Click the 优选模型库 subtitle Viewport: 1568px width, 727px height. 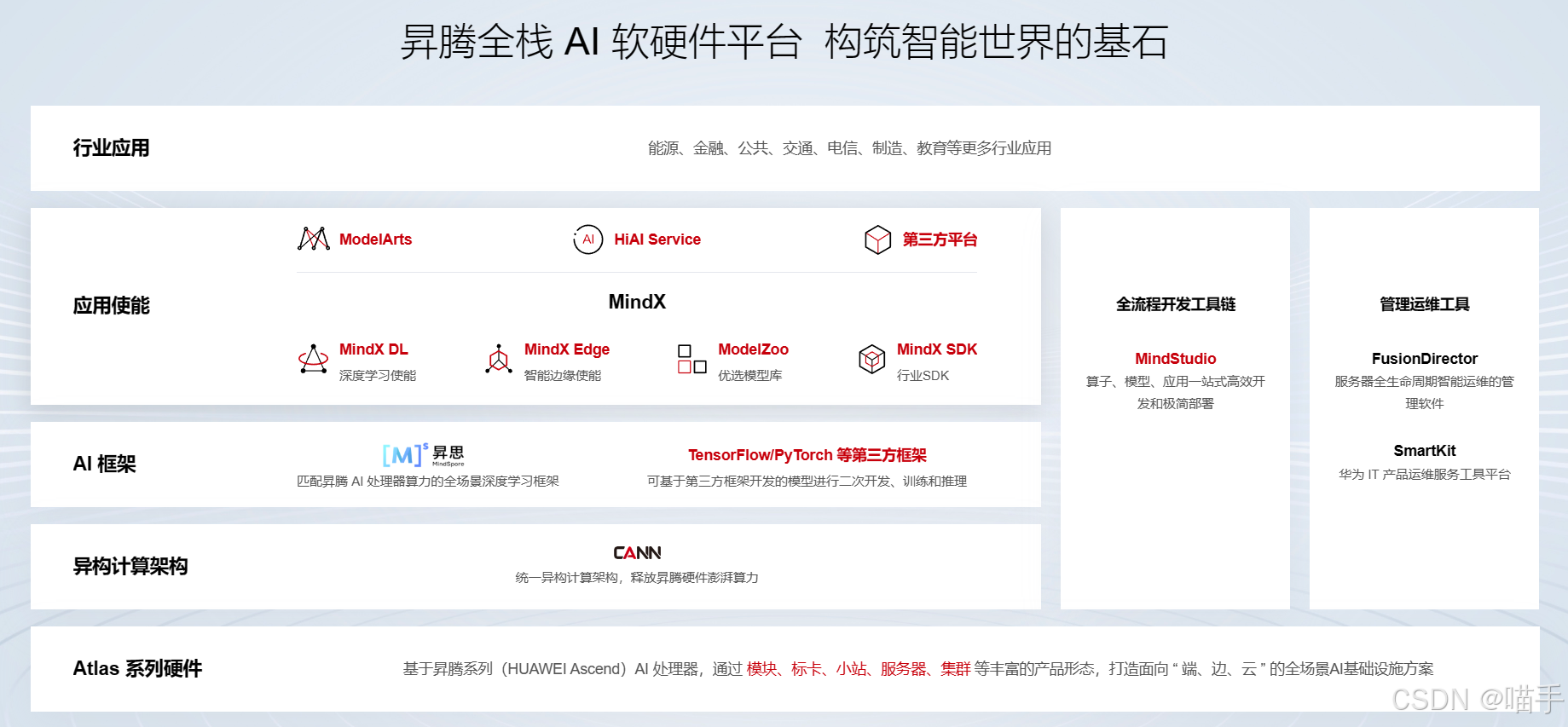pyautogui.click(x=750, y=376)
